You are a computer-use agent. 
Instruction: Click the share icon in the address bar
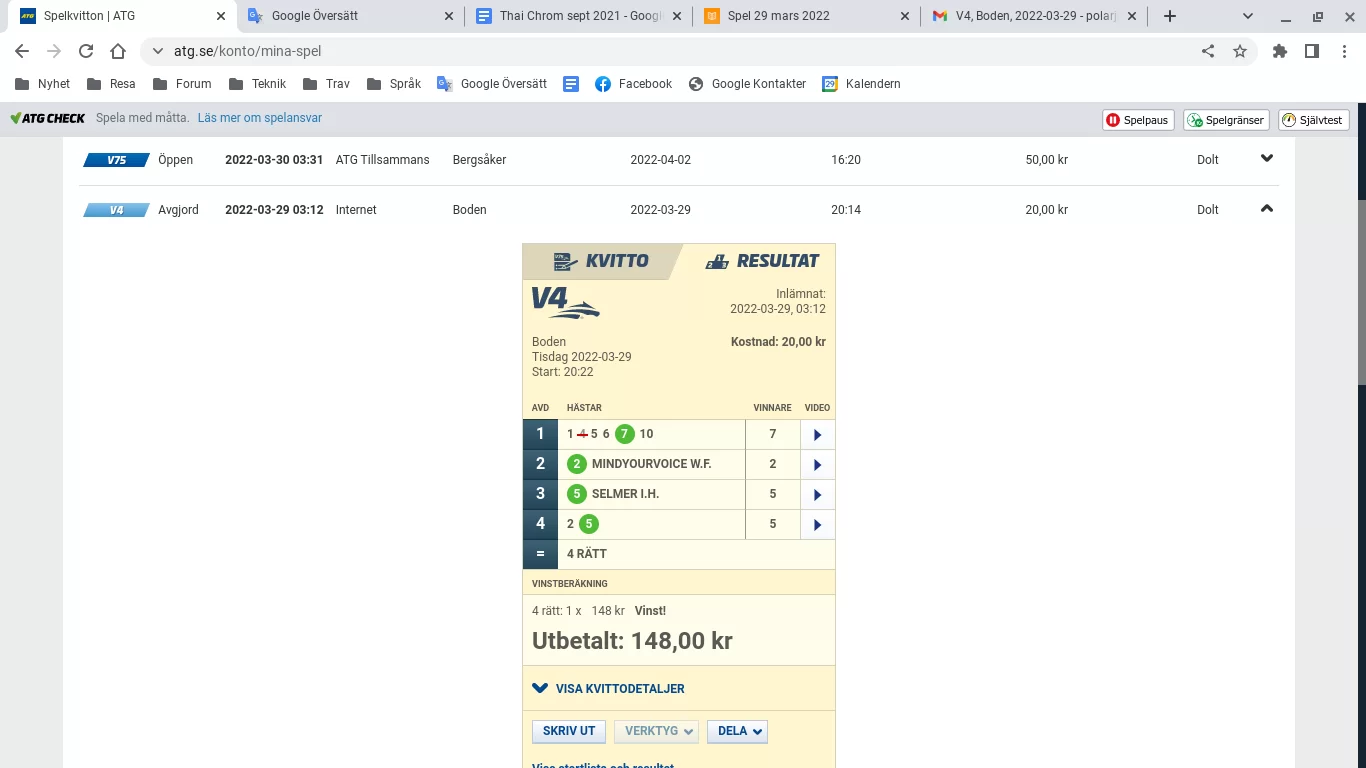point(1207,50)
